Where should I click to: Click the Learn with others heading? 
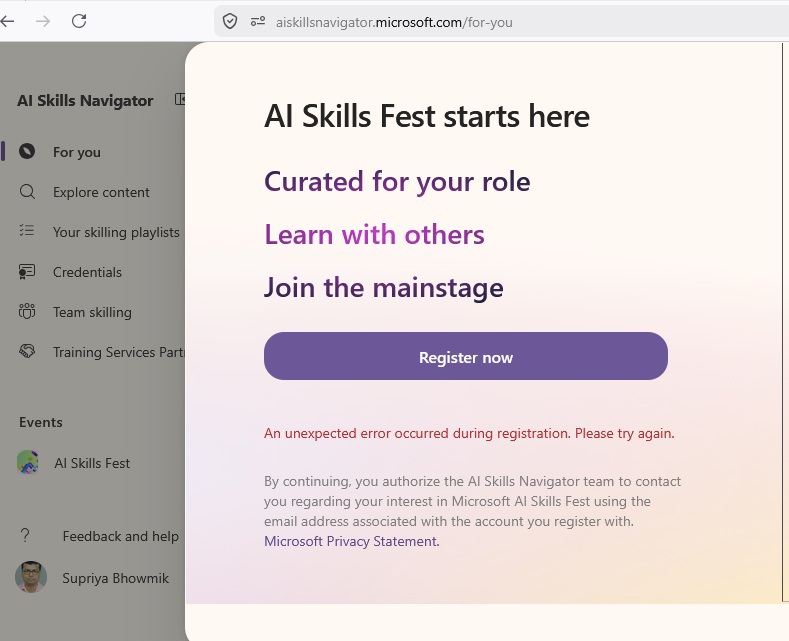(x=374, y=234)
